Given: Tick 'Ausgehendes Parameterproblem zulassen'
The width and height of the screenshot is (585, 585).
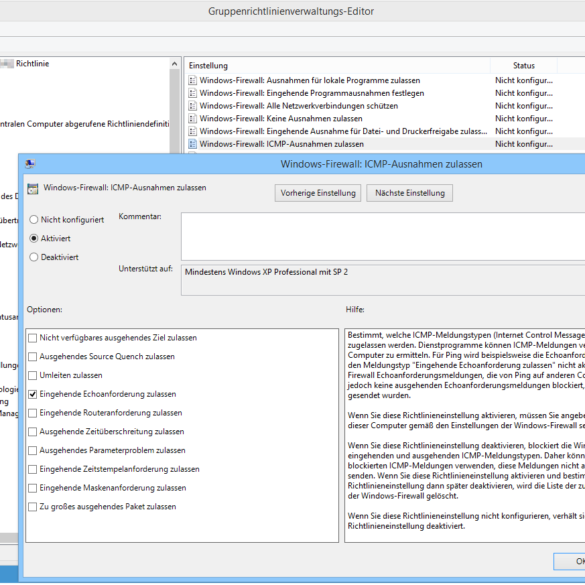Looking at the screenshot, I should click(x=33, y=450).
